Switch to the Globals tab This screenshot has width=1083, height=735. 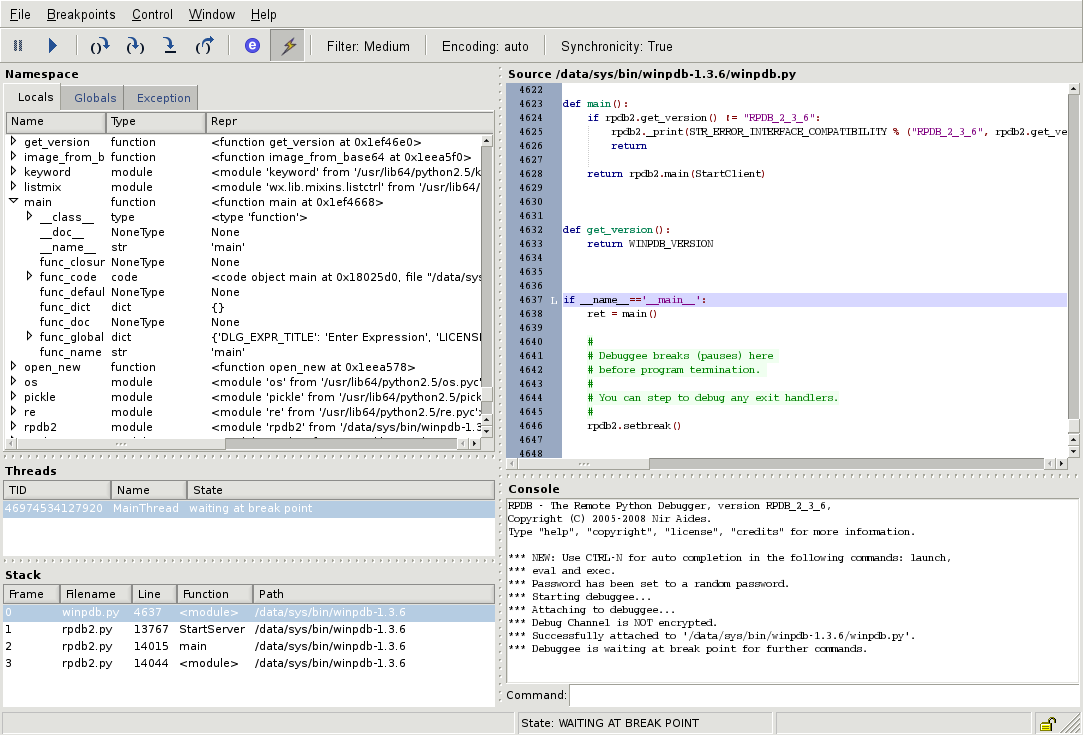point(92,97)
